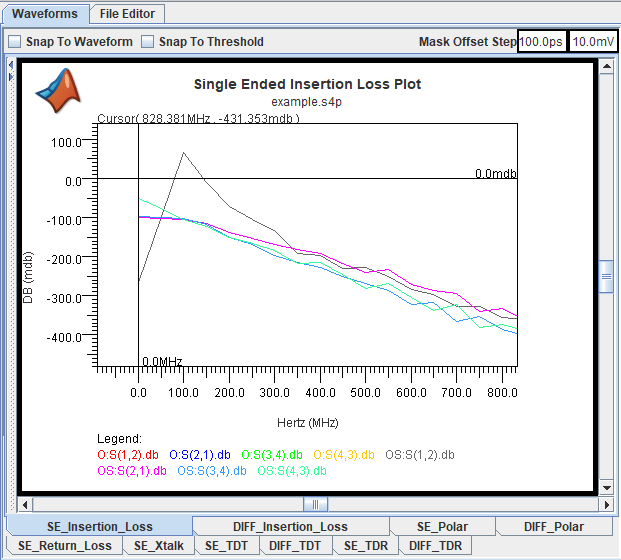The width and height of the screenshot is (621, 560).
Task: Click the horizontal scrollbar thumb
Action: click(315, 505)
